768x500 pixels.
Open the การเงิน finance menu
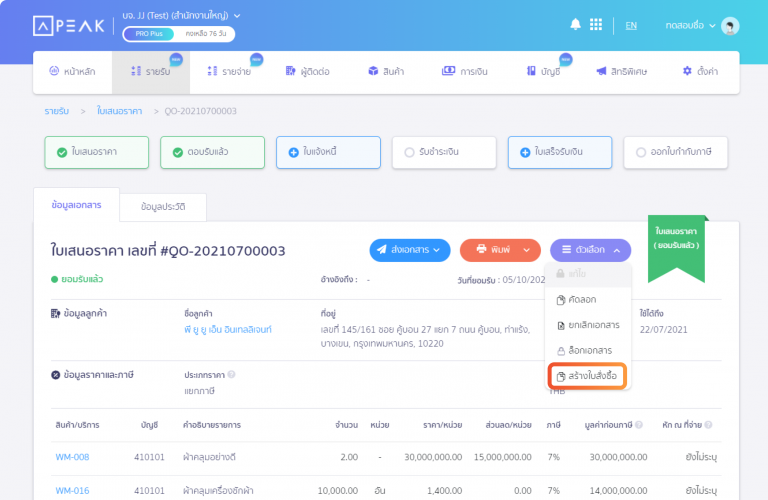click(465, 72)
